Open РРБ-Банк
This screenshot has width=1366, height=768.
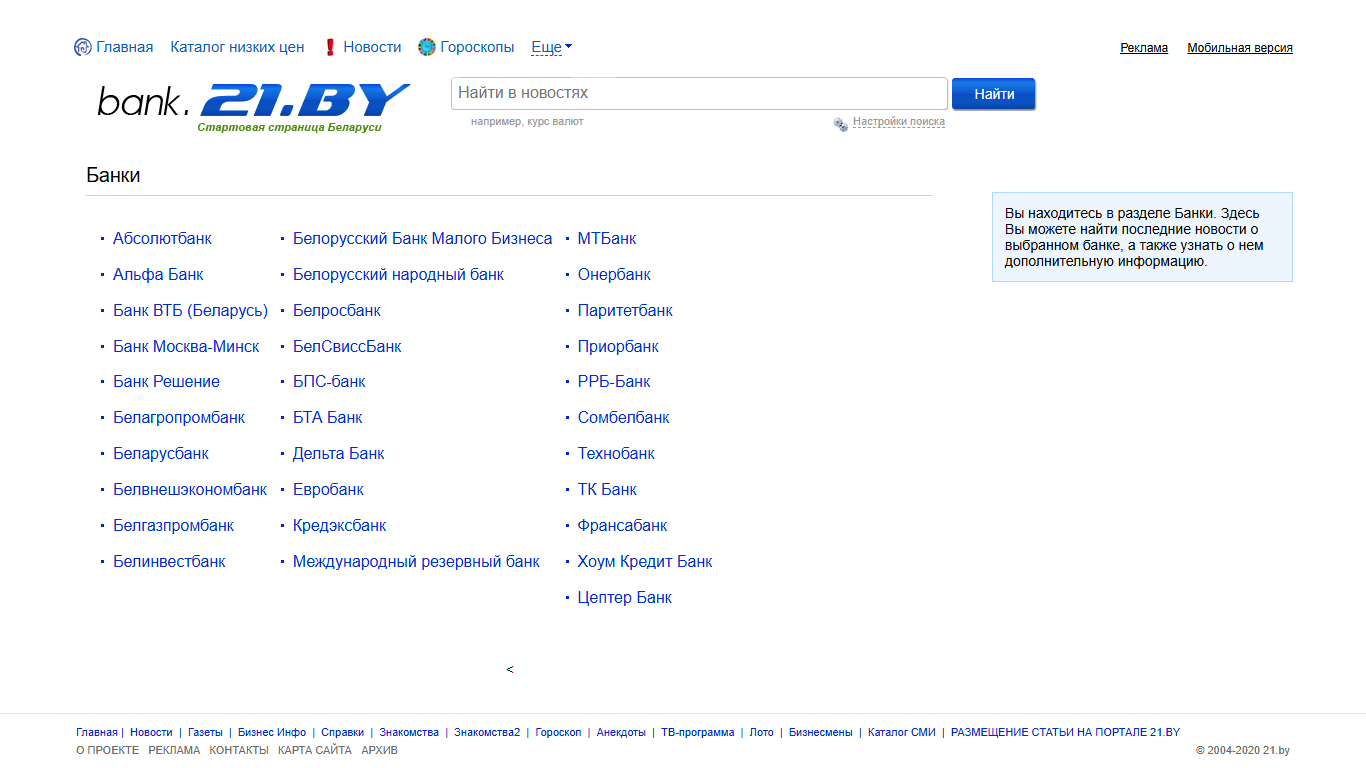pyautogui.click(x=614, y=382)
